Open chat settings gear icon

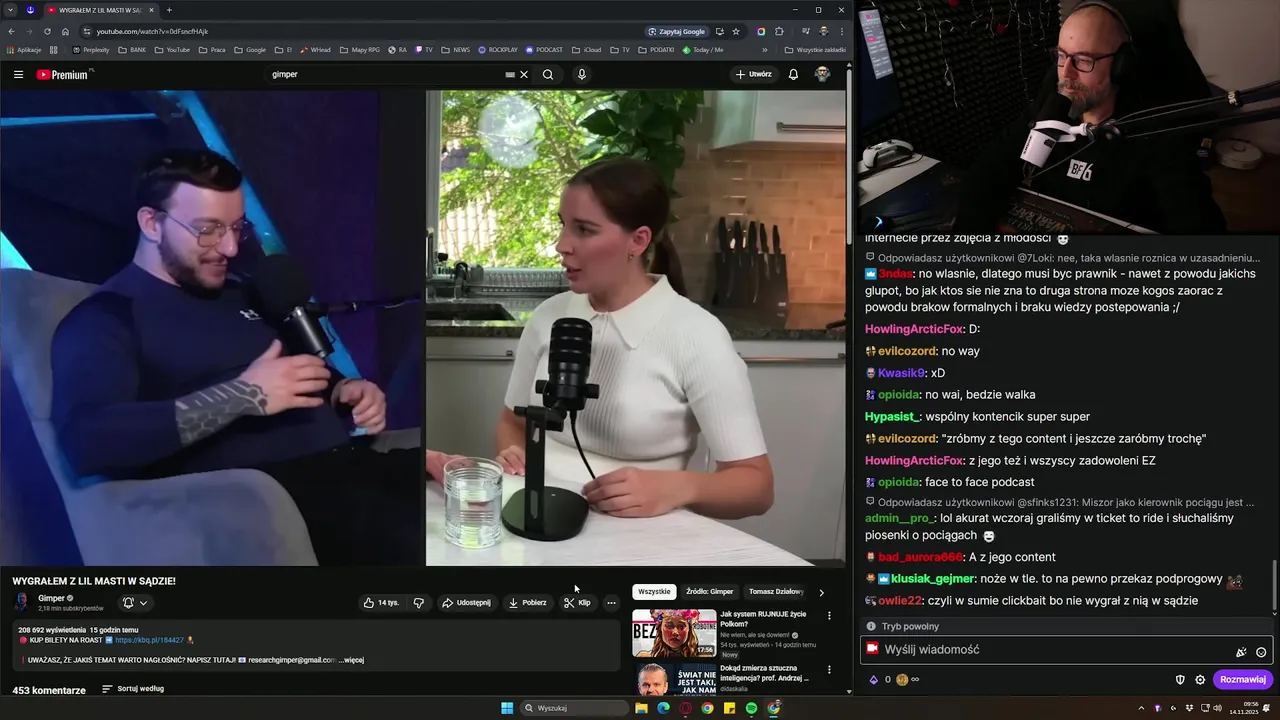(x=1200, y=680)
